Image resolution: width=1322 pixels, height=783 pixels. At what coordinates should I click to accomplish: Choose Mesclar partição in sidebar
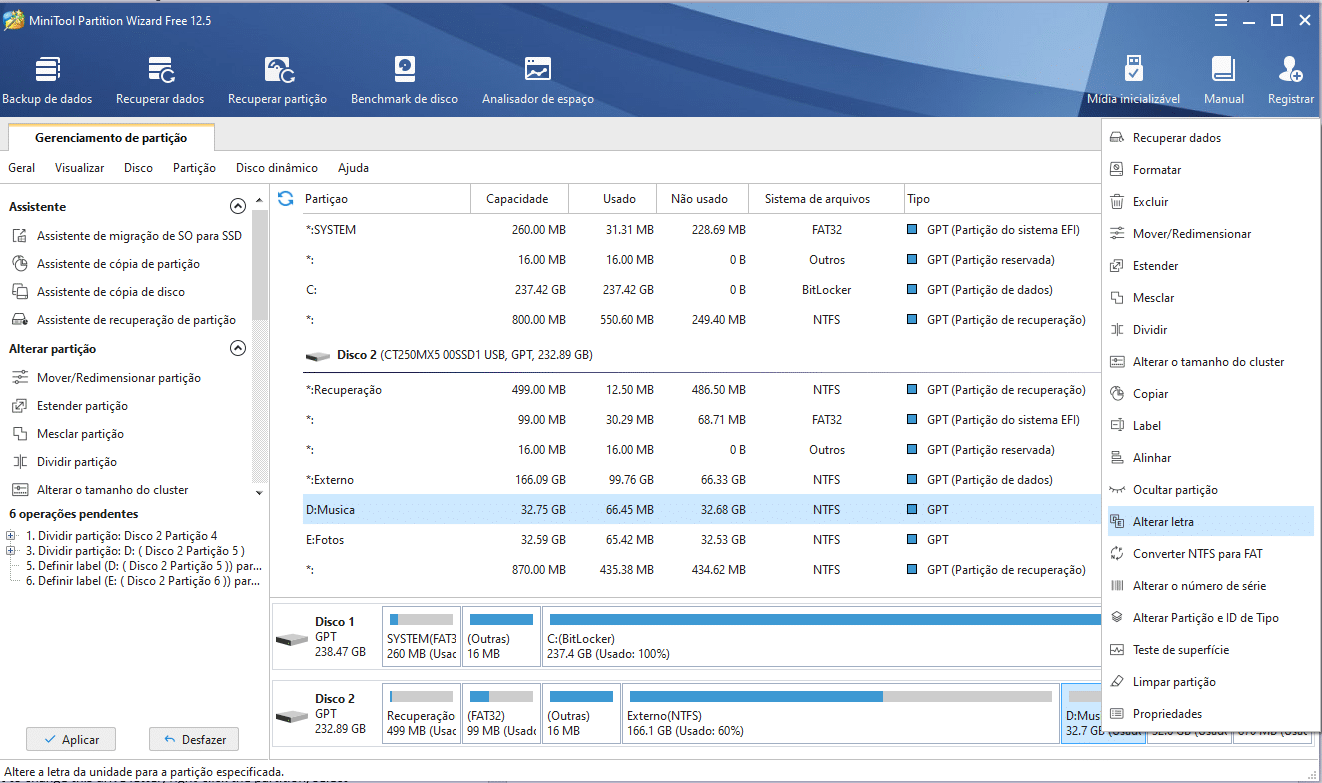pyautogui.click(x=67, y=434)
